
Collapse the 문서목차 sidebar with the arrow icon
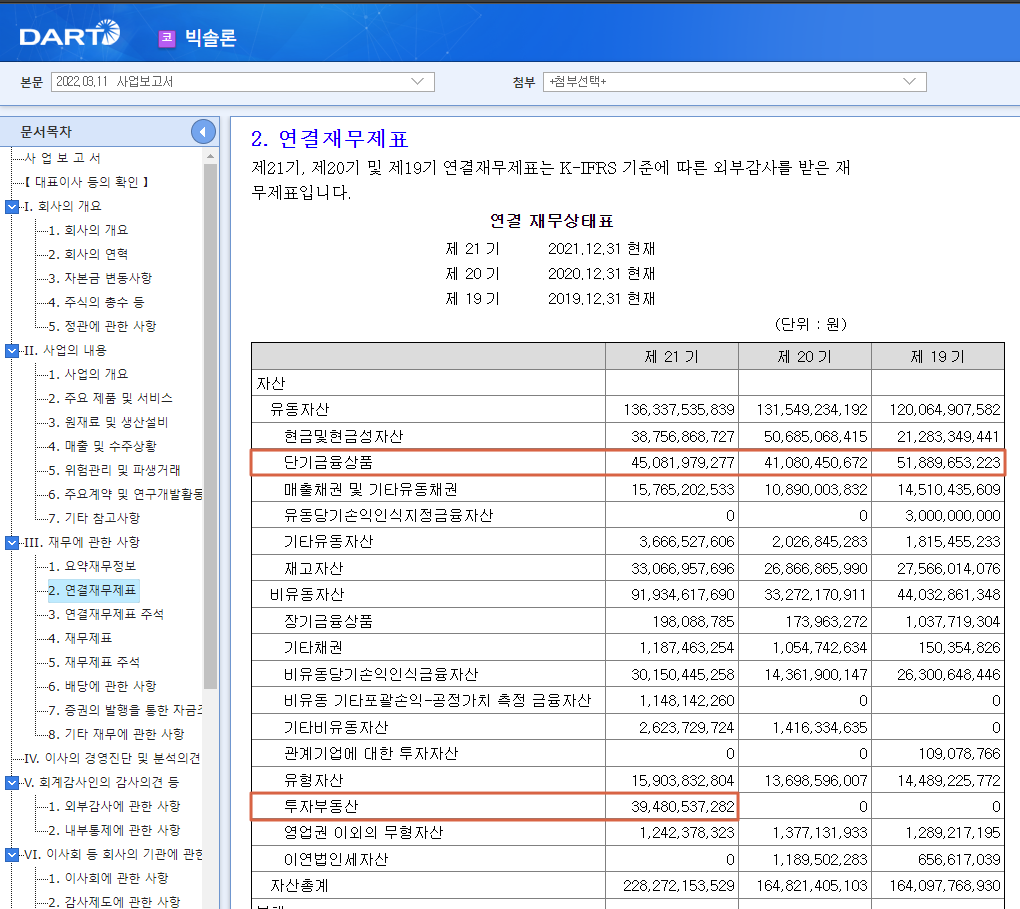point(201,130)
